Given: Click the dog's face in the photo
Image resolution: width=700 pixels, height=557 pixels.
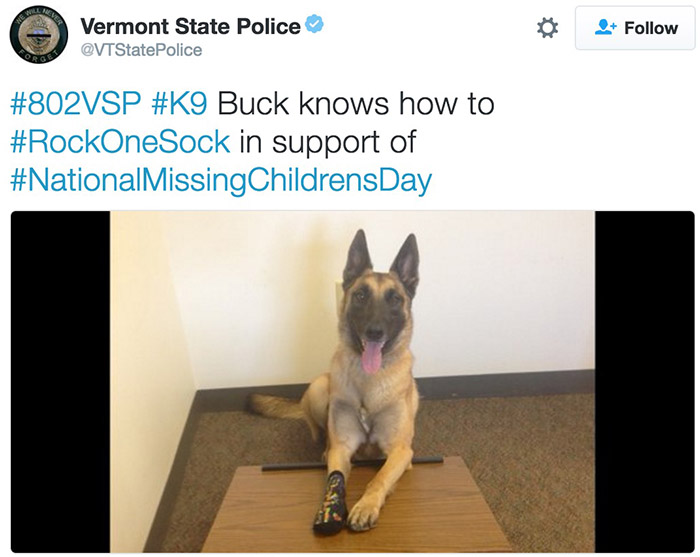Looking at the screenshot, I should coord(377,310).
